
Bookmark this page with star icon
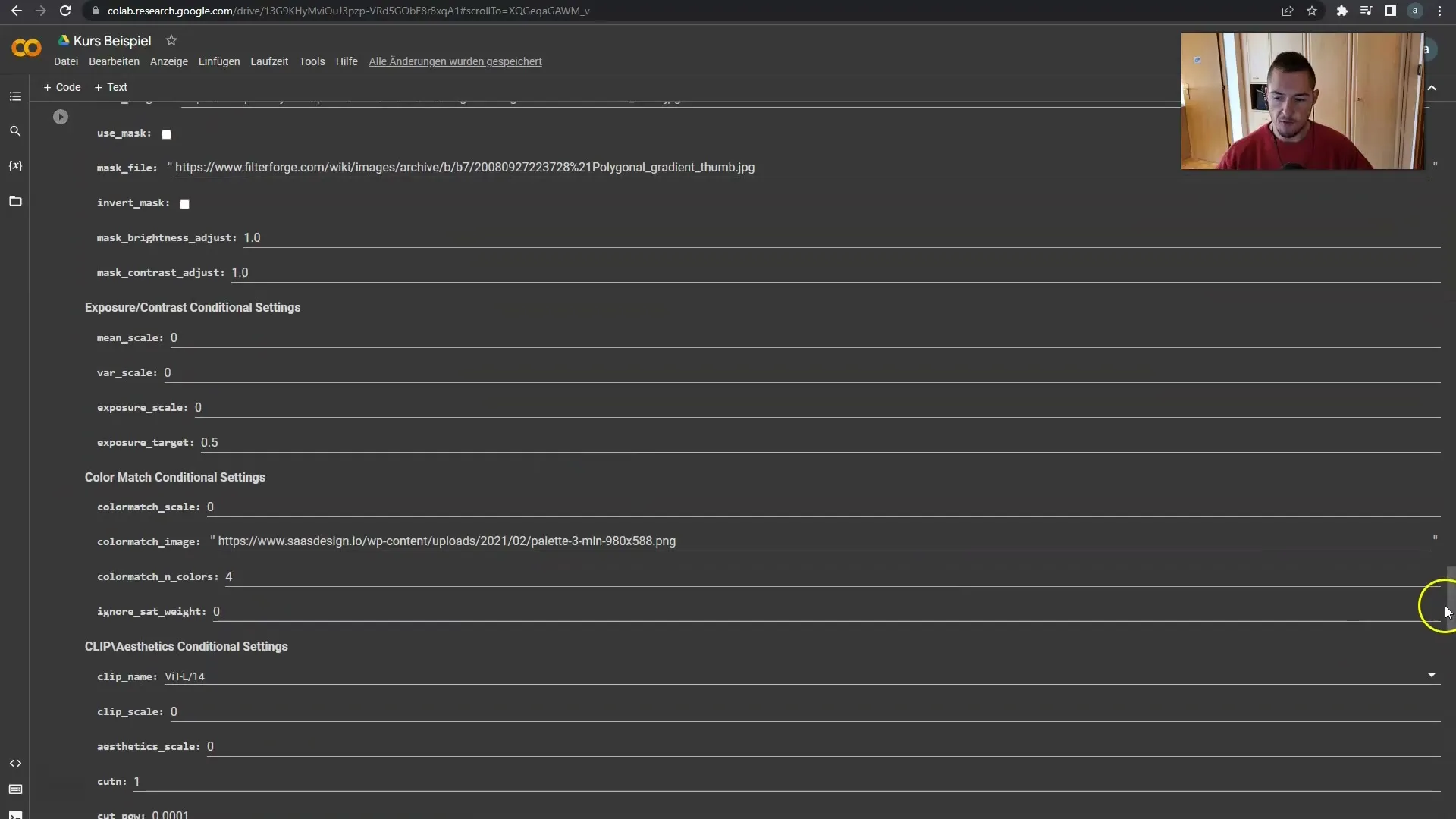point(1312,11)
